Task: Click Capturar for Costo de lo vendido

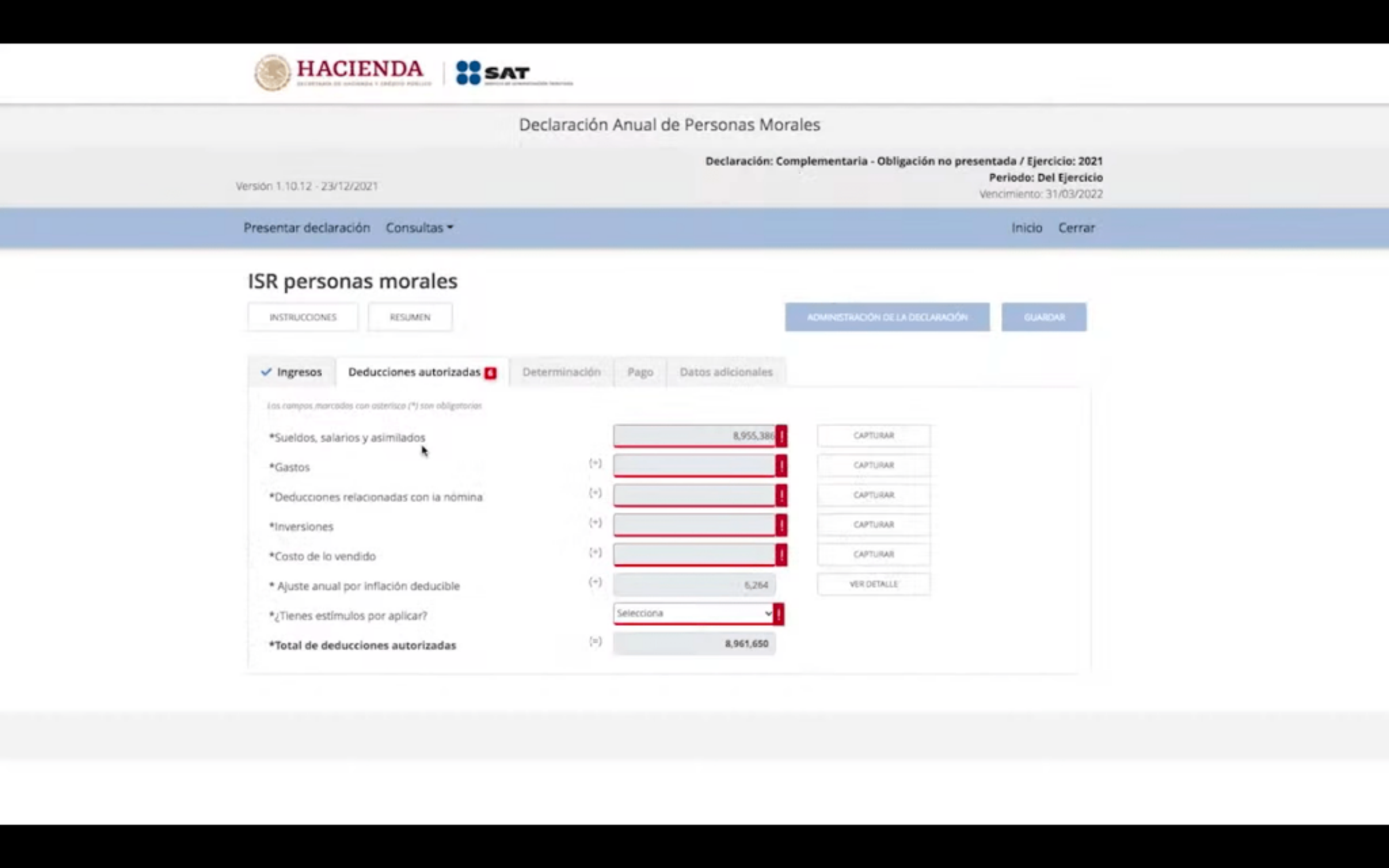Action: [874, 555]
